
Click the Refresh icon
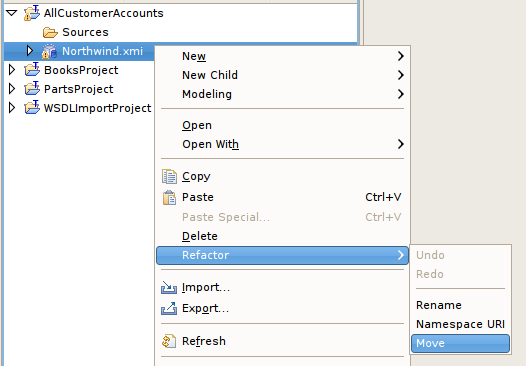pos(169,341)
